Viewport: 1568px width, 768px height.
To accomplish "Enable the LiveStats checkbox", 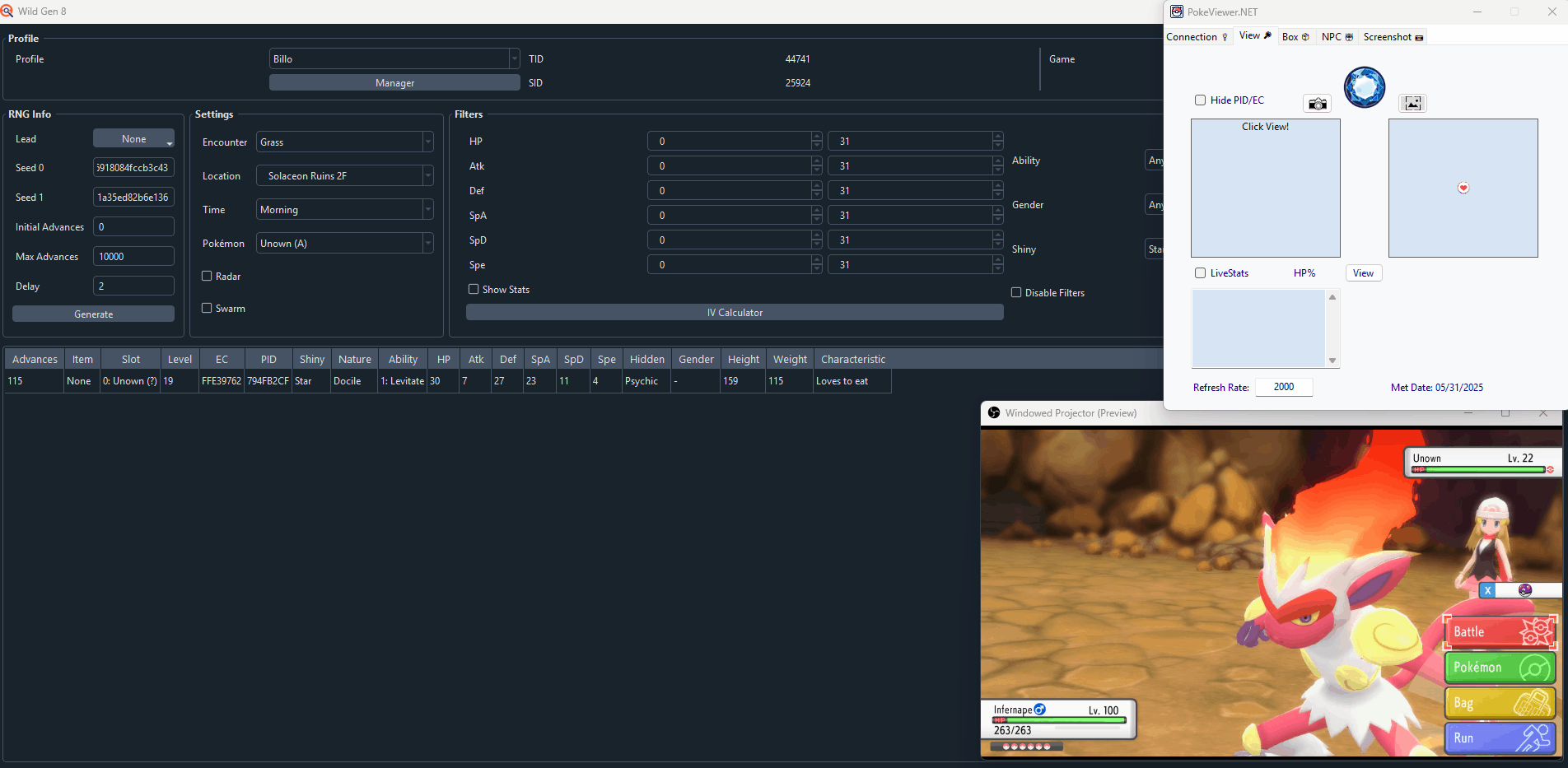I will click(x=1201, y=273).
